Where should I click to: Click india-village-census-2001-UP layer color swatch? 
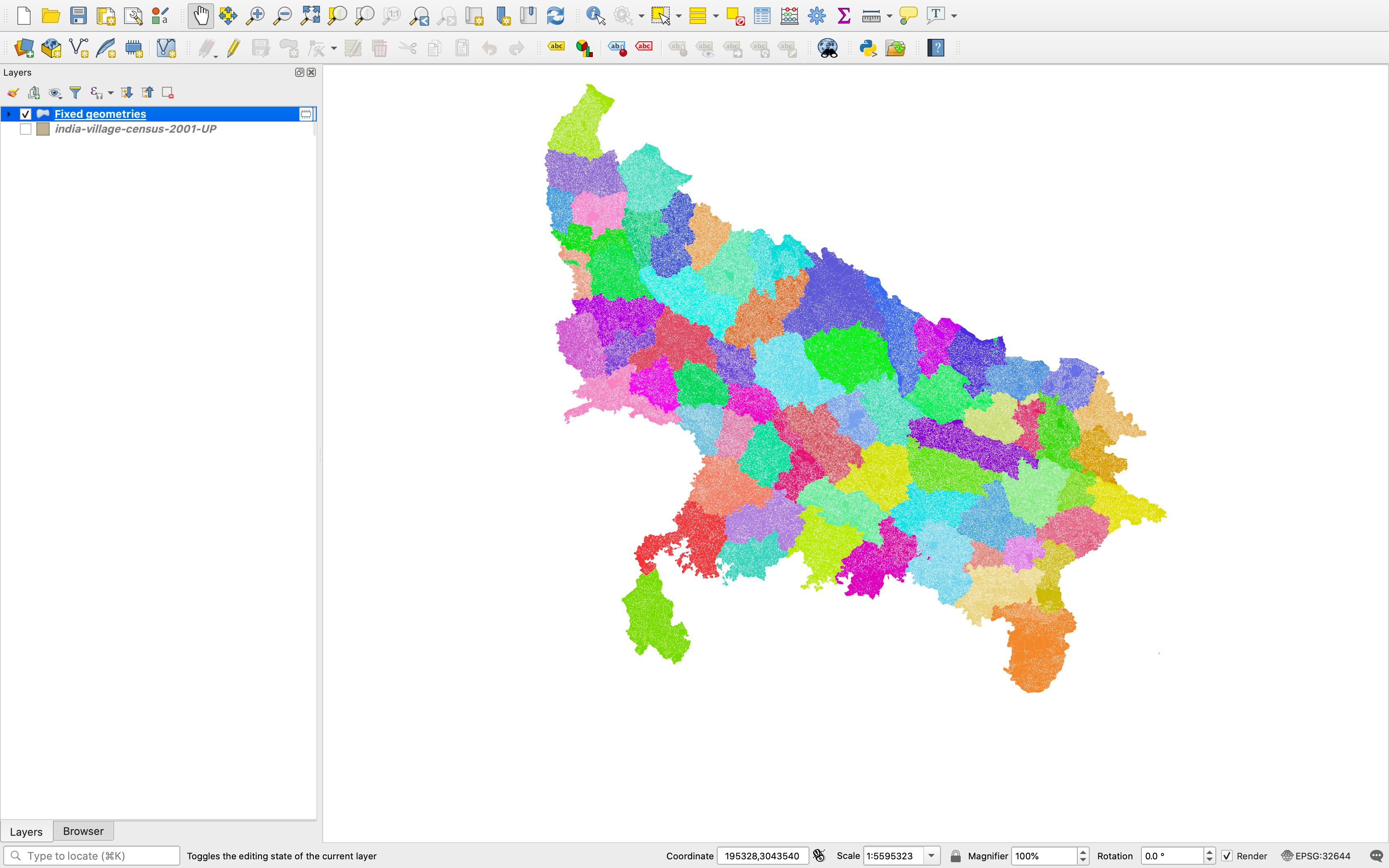(43, 129)
